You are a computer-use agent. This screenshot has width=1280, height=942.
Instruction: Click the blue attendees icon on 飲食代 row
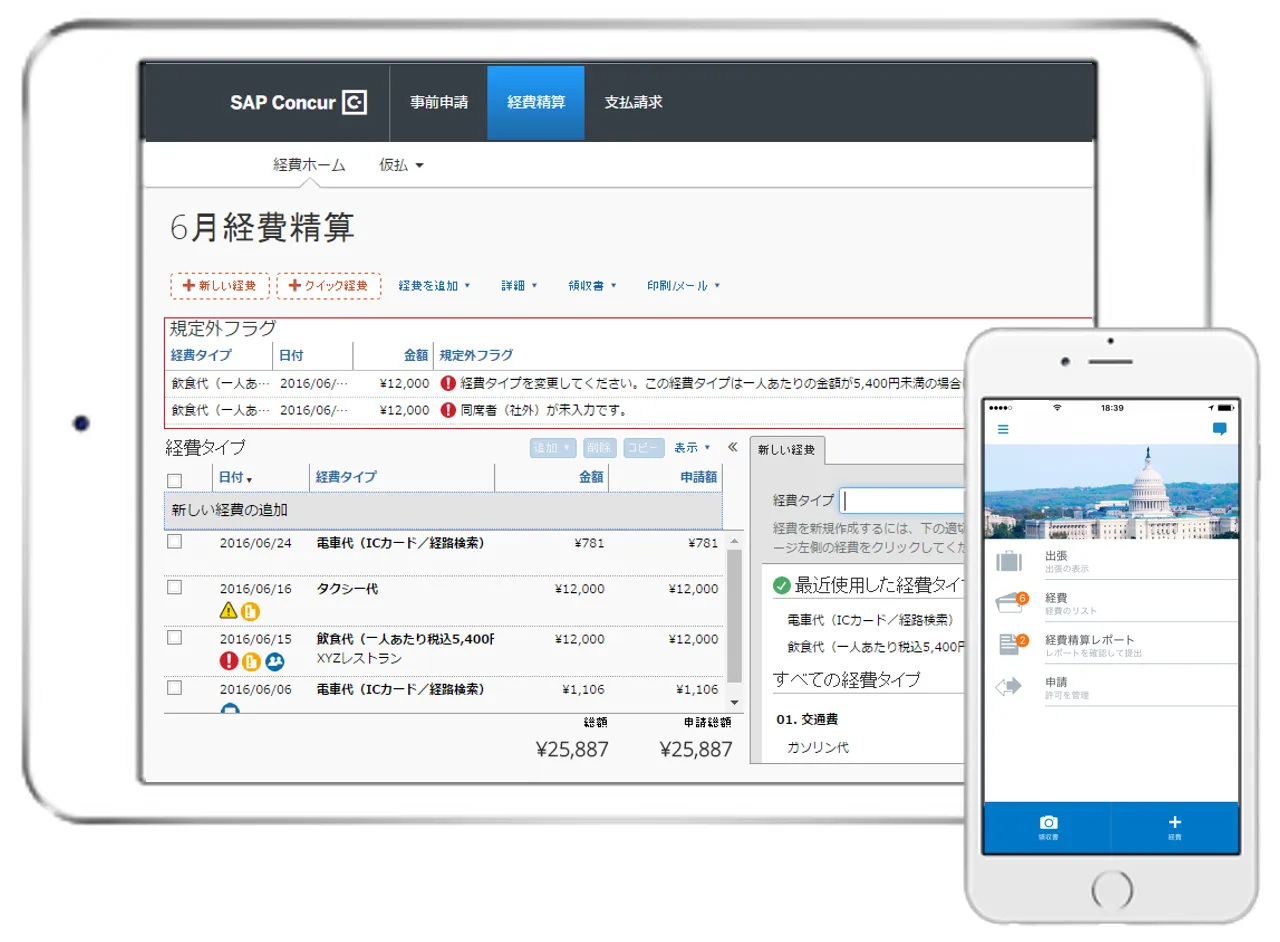(274, 661)
